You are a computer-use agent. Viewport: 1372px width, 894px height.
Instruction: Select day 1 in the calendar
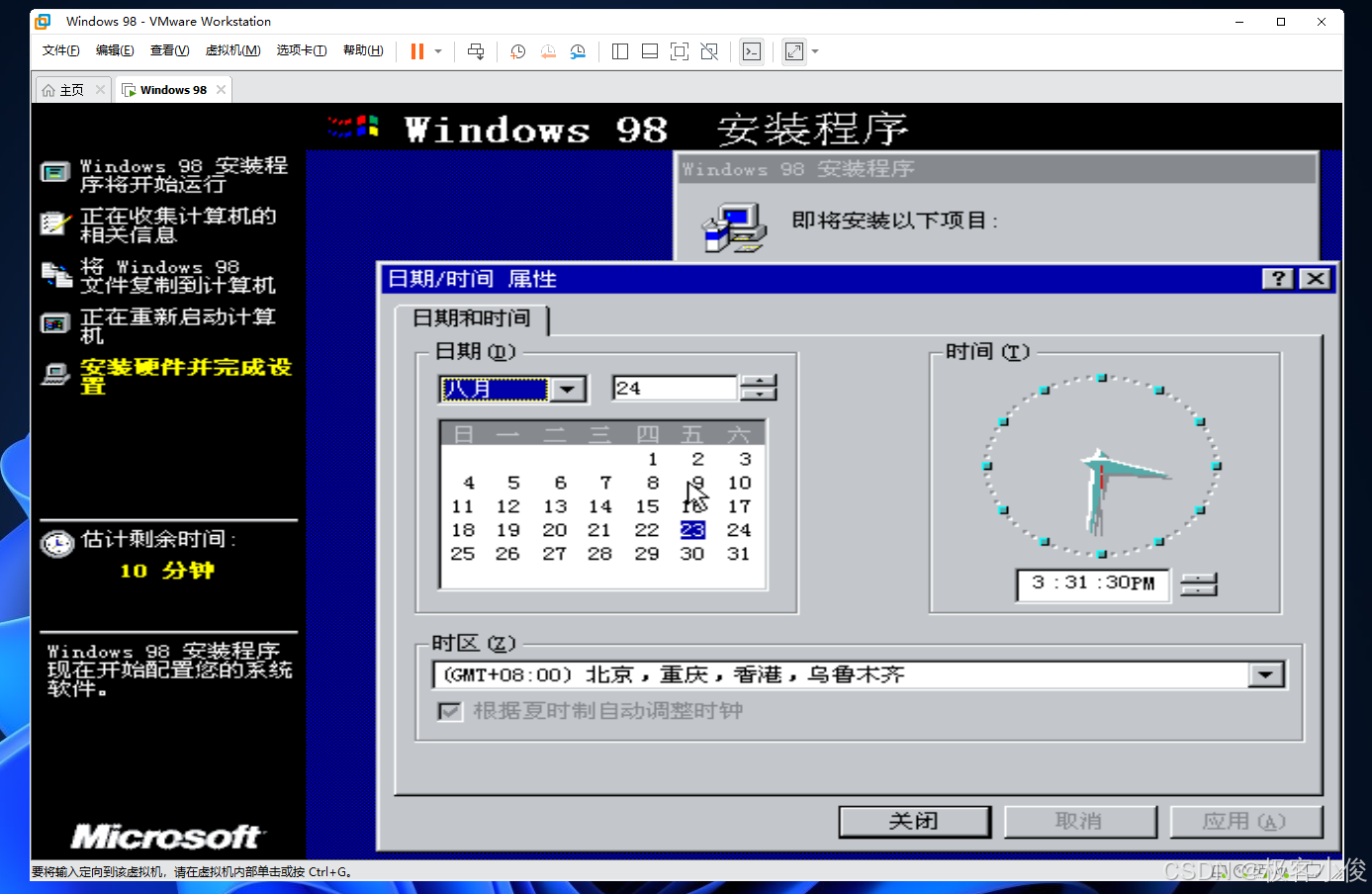point(652,459)
